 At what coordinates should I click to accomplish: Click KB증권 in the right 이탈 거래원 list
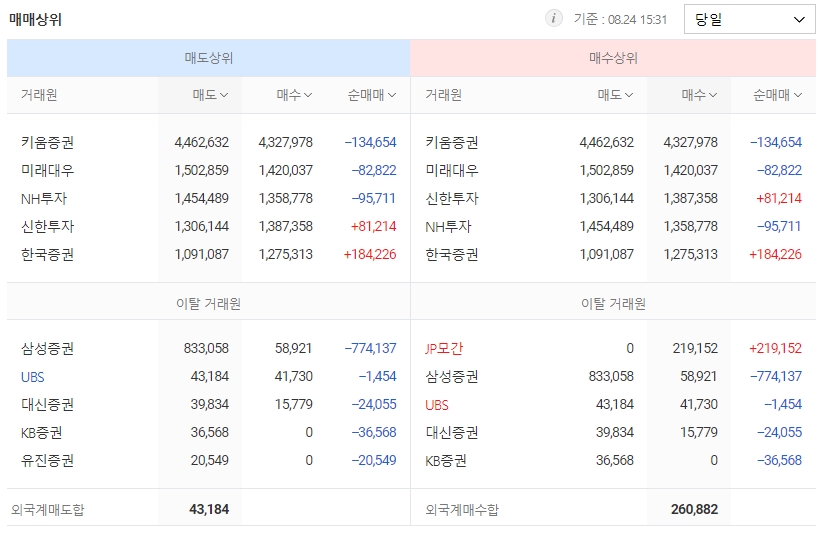446,461
